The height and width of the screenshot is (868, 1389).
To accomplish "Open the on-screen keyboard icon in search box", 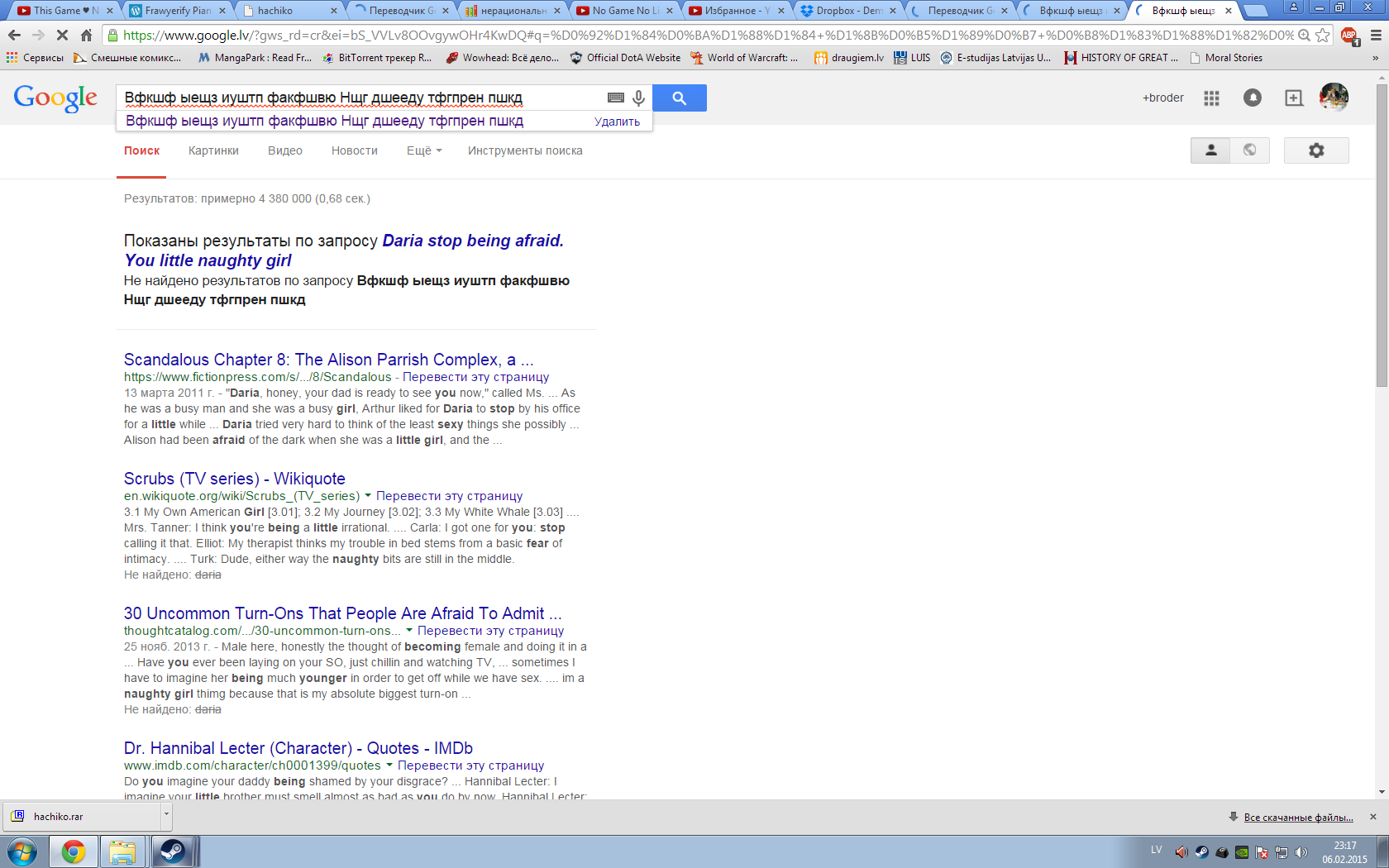I will point(616,98).
